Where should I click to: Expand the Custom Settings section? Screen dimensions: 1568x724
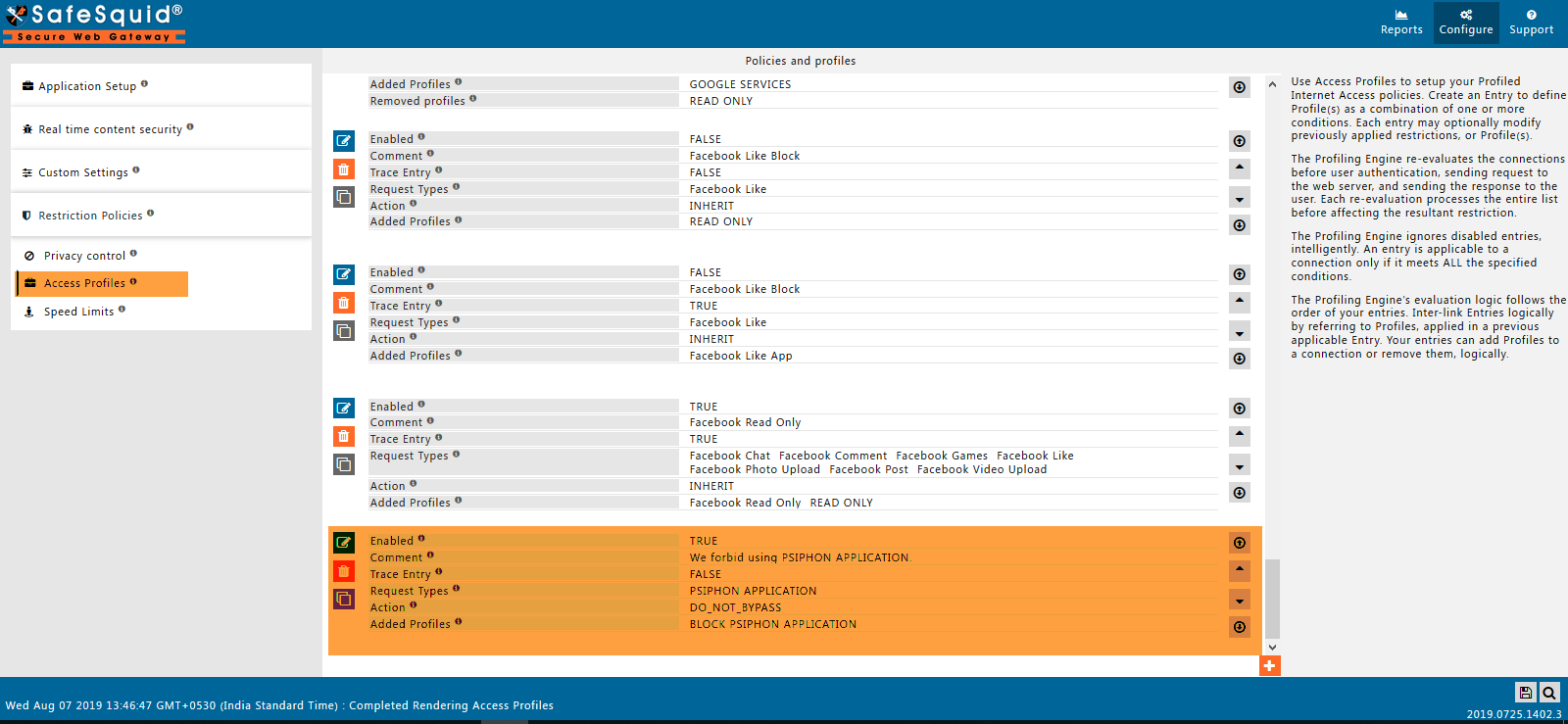click(83, 172)
